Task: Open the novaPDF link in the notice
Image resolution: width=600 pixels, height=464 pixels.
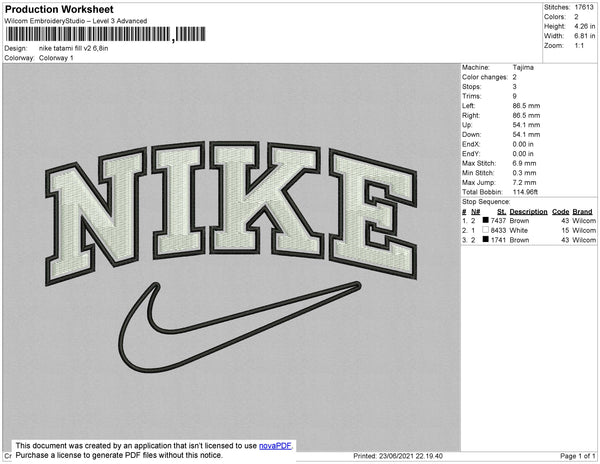Action: pyautogui.click(x=275, y=446)
